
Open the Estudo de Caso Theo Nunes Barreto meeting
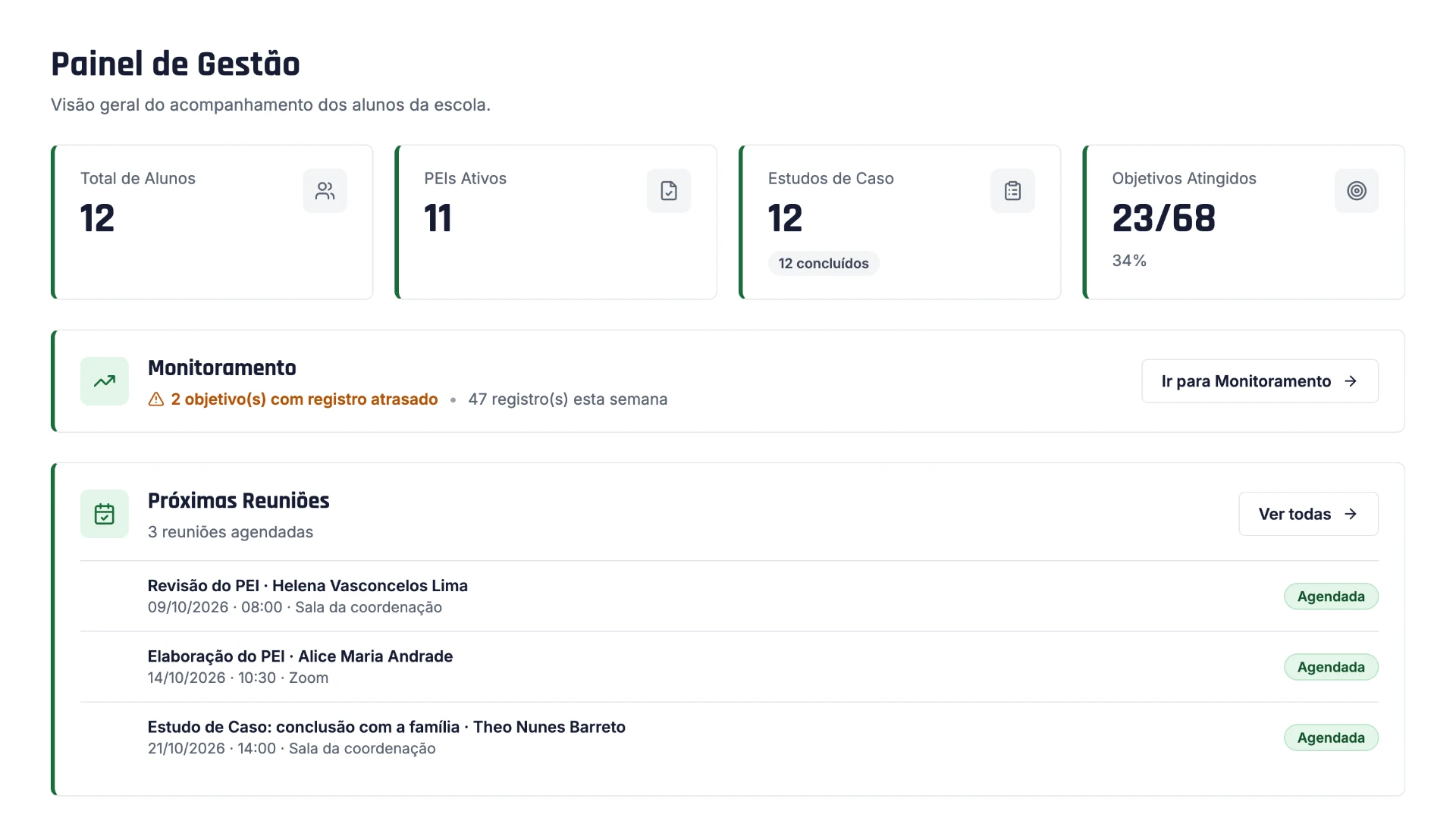click(729, 737)
